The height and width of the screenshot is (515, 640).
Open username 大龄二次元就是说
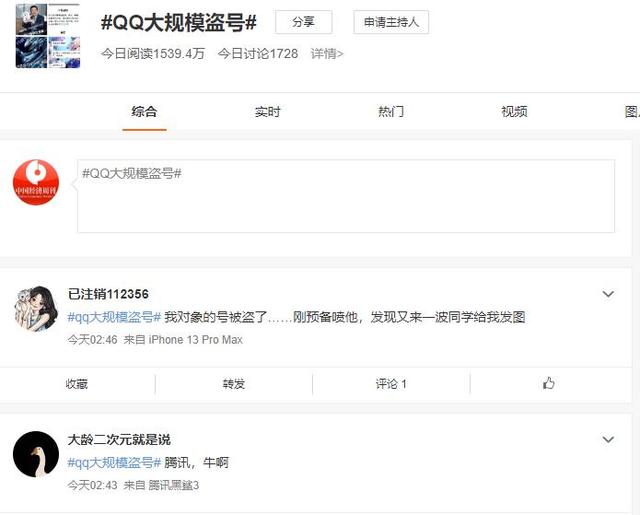click(x=119, y=440)
